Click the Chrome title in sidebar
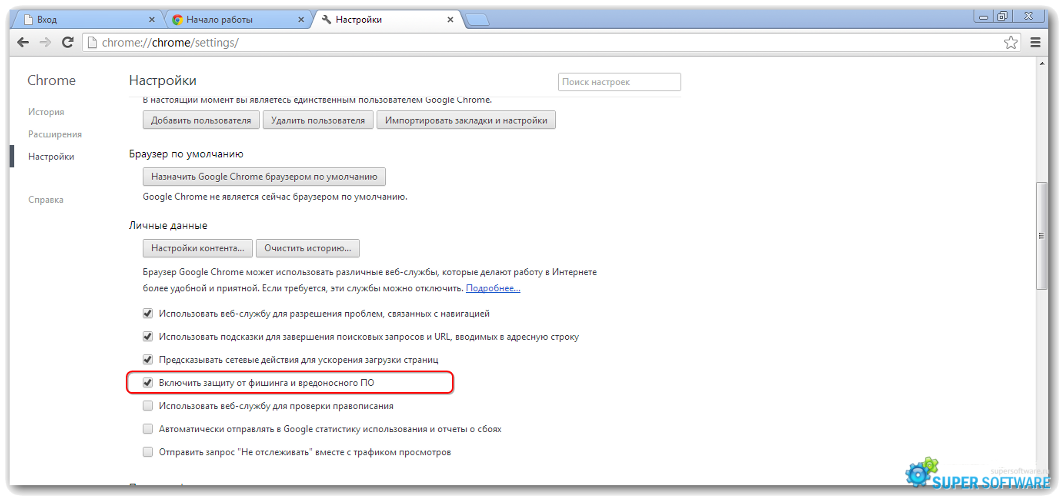Viewport: 1063px width, 500px height. click(x=52, y=81)
